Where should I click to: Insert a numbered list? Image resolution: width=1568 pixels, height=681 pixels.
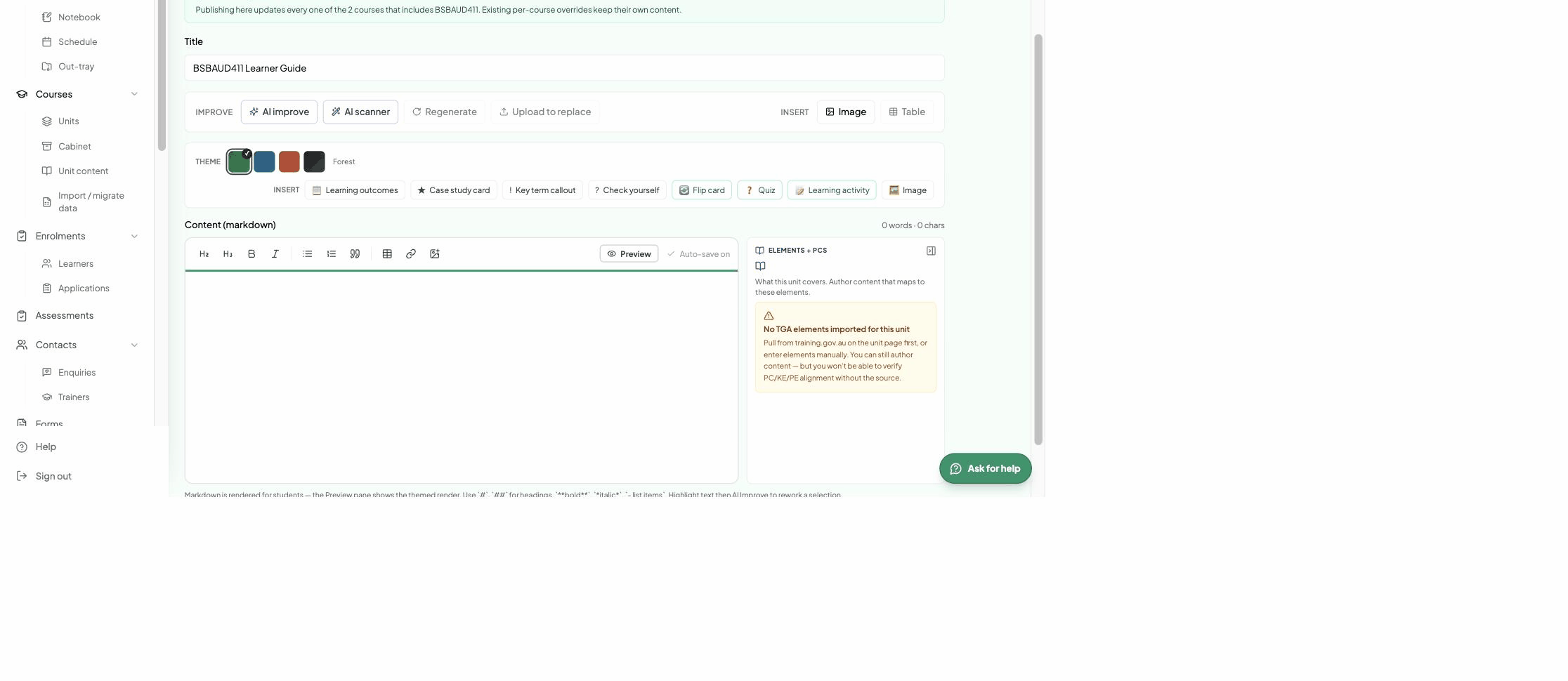click(x=332, y=254)
